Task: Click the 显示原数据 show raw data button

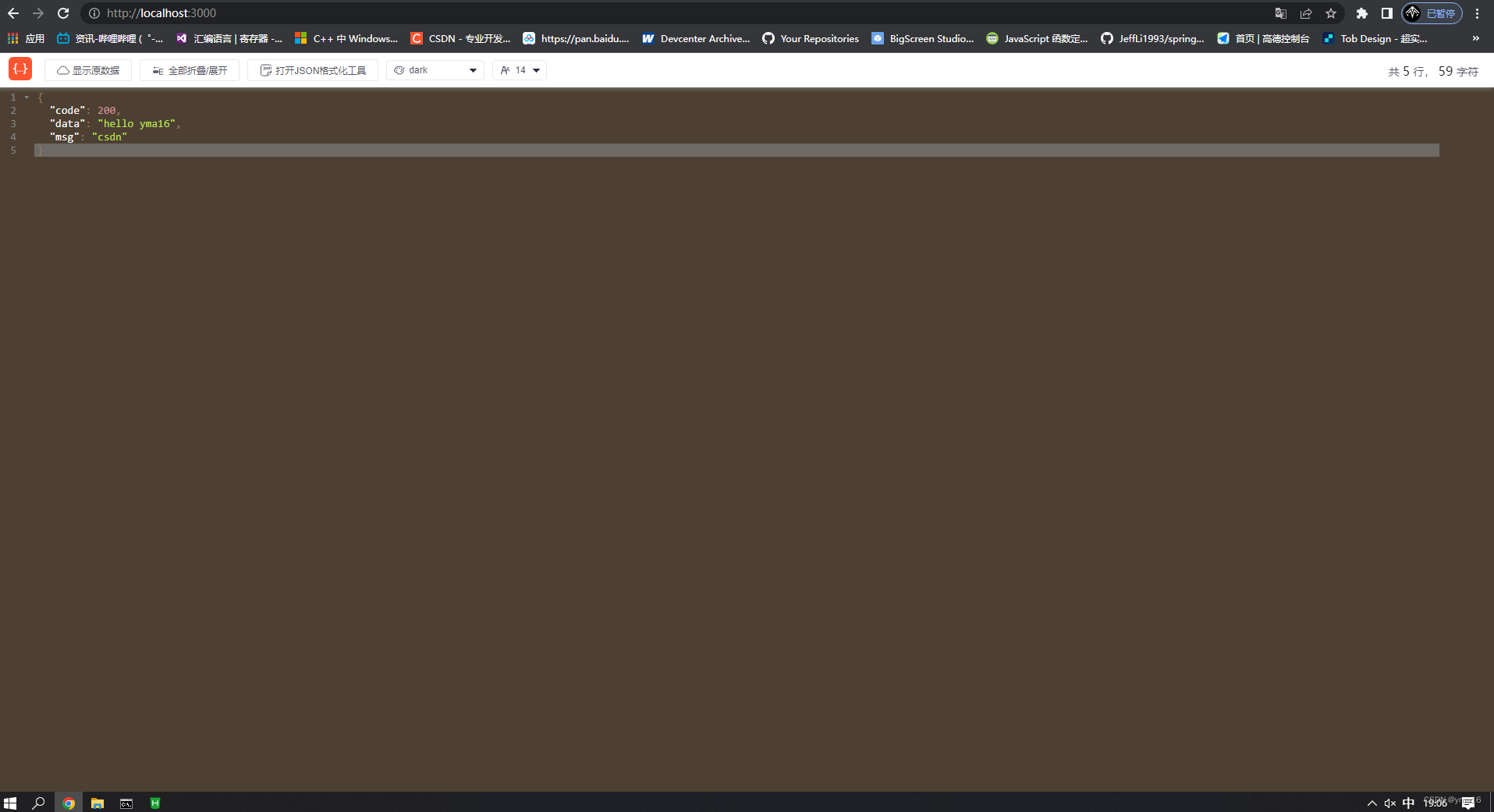Action: (x=88, y=70)
